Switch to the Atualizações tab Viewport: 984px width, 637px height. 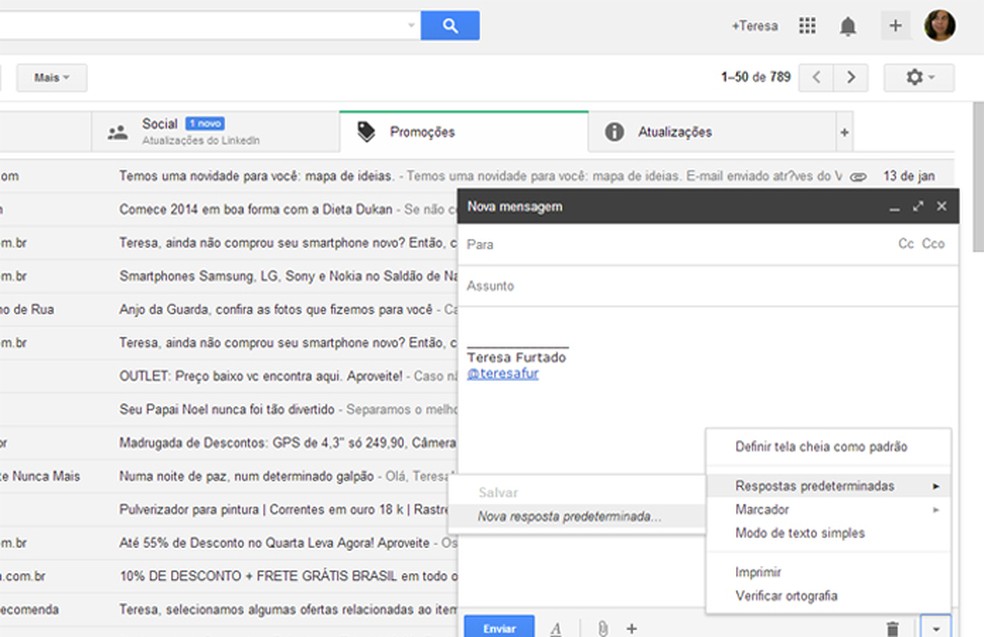pyautogui.click(x=712, y=132)
